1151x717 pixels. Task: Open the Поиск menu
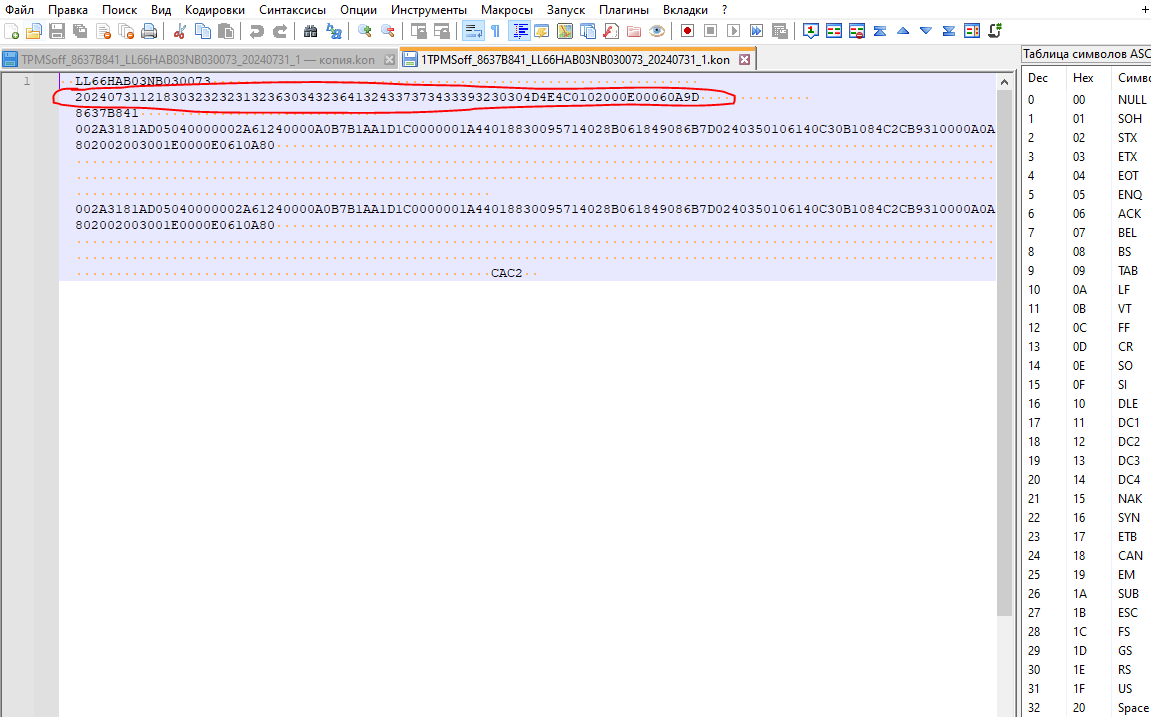click(120, 10)
